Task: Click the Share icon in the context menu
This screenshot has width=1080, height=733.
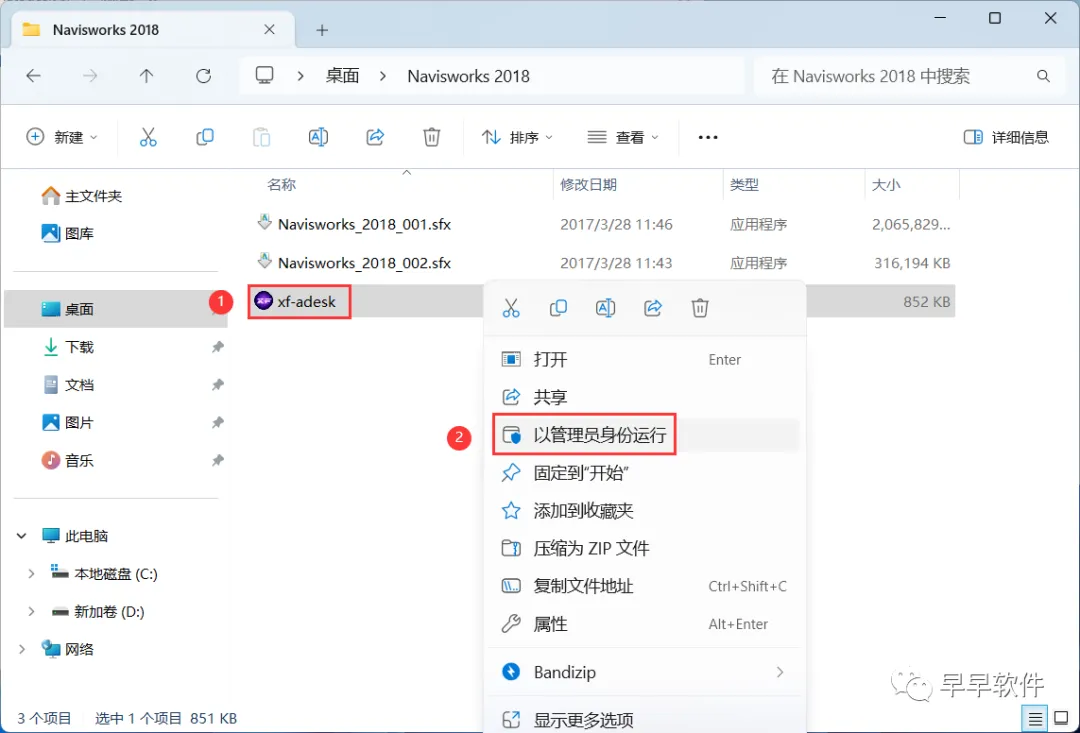Action: pos(653,308)
